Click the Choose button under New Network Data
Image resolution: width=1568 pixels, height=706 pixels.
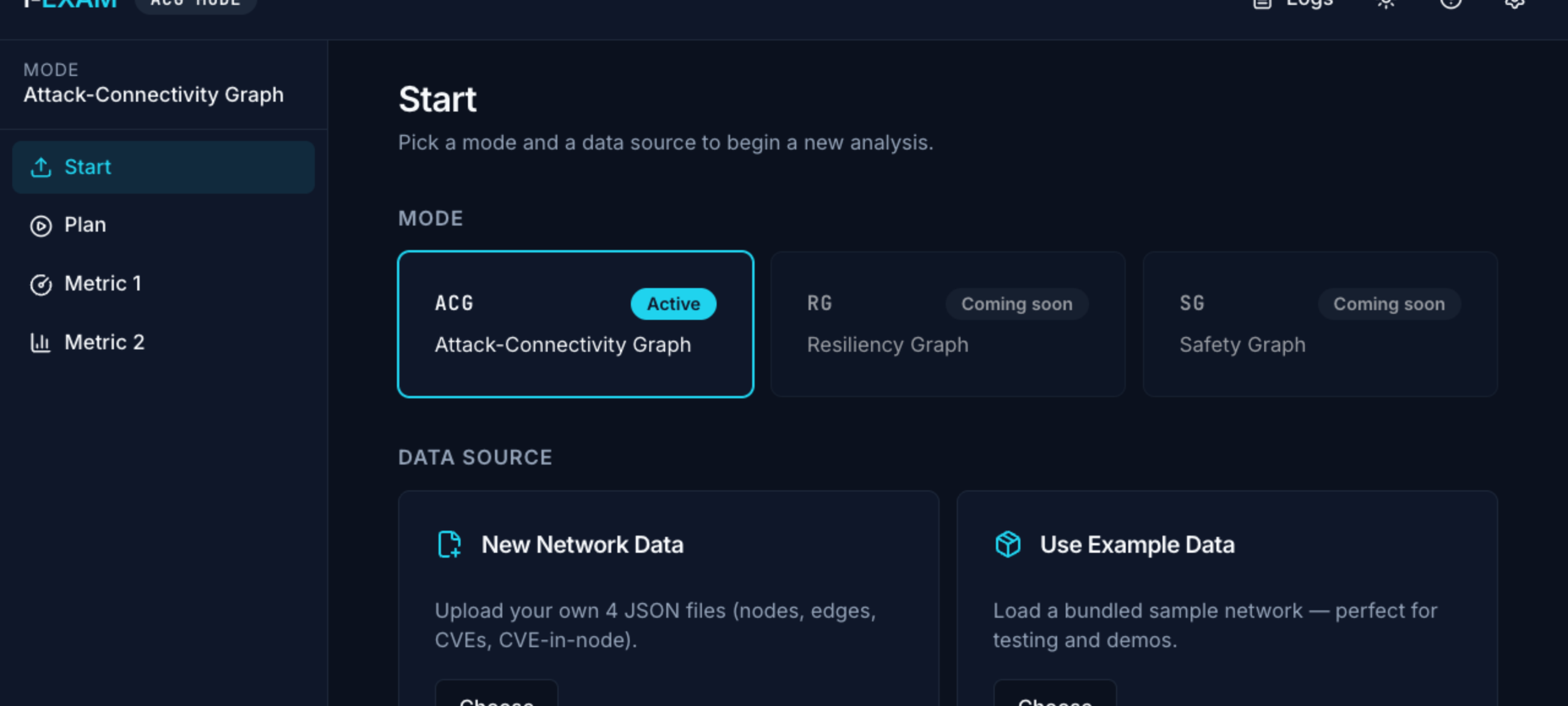[x=497, y=694]
